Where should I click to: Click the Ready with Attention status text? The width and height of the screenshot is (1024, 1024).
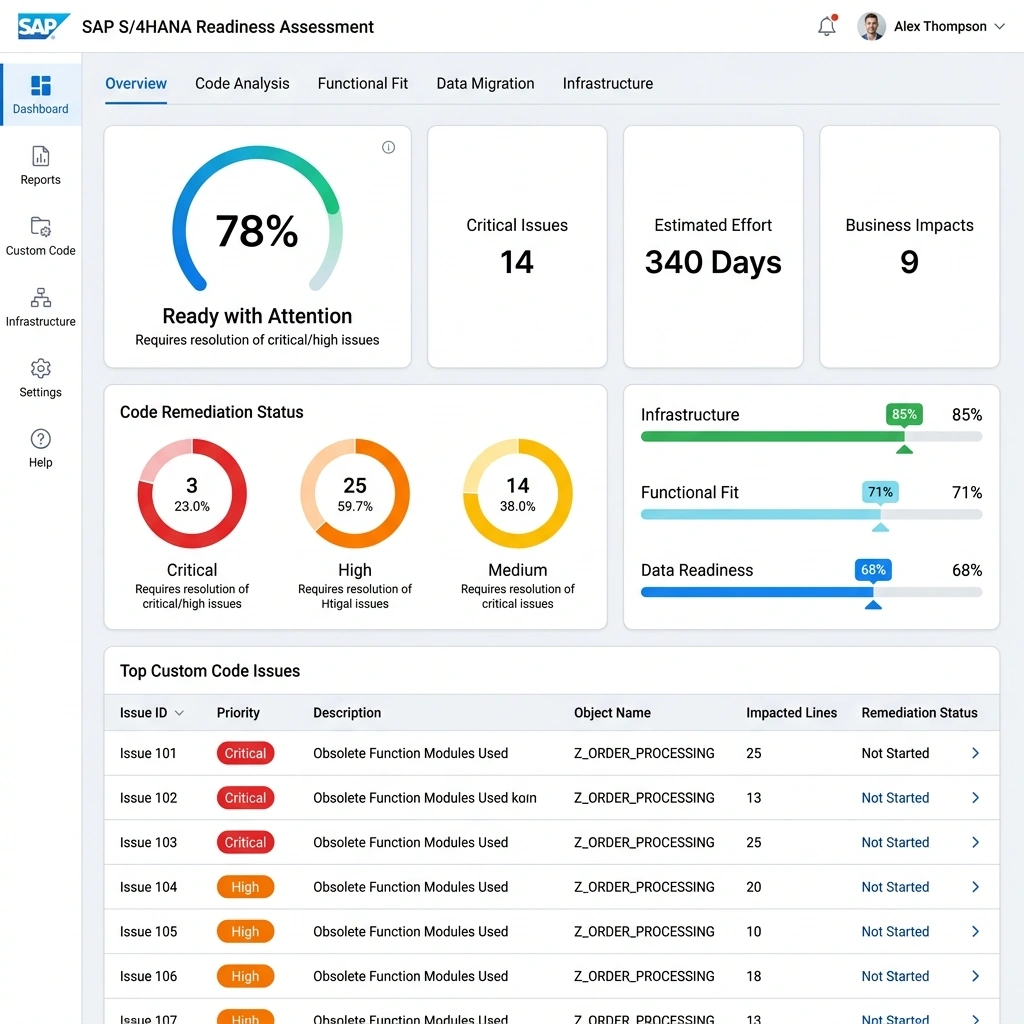click(x=257, y=316)
